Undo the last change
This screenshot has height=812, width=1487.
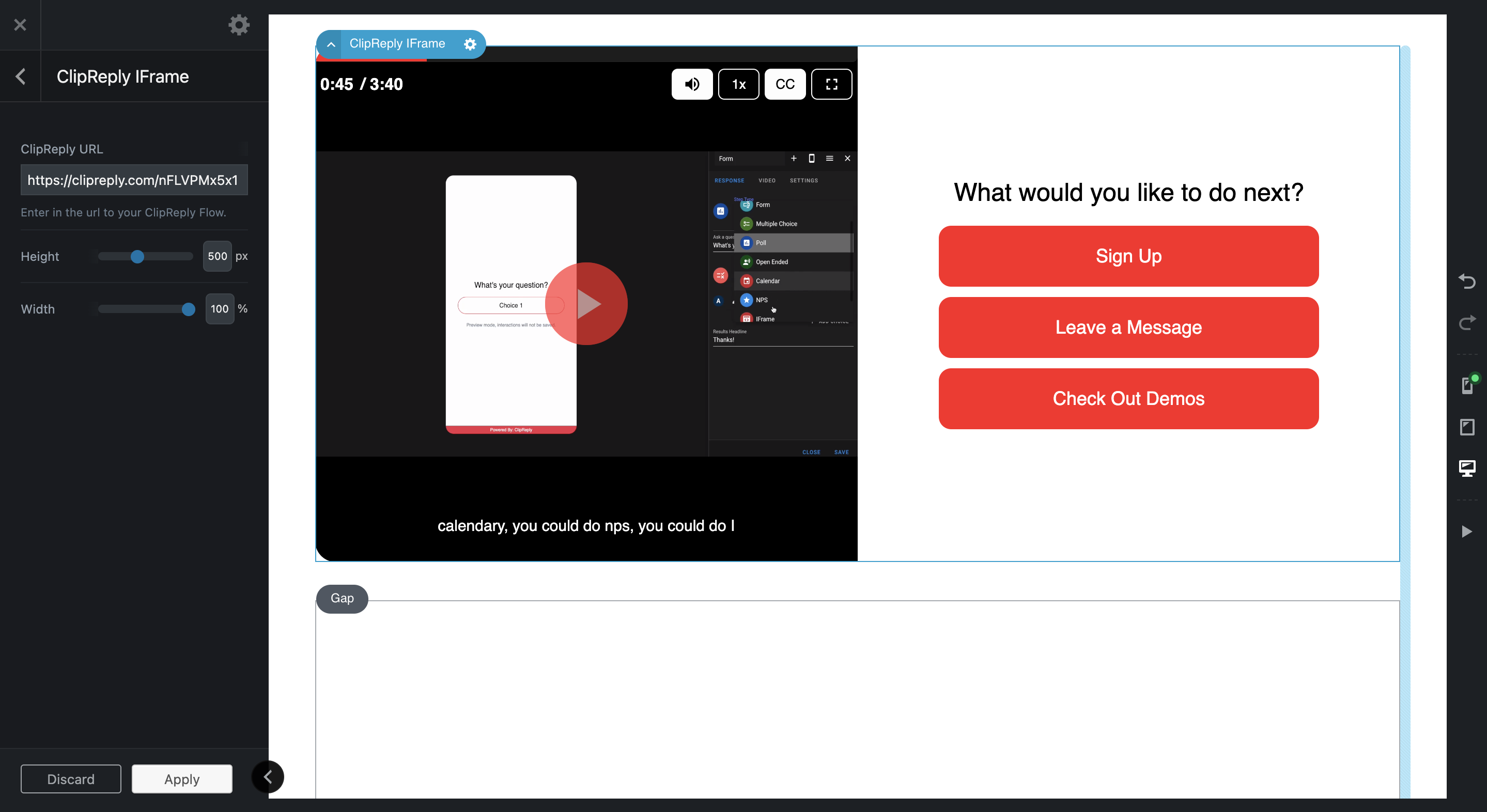point(1466,281)
